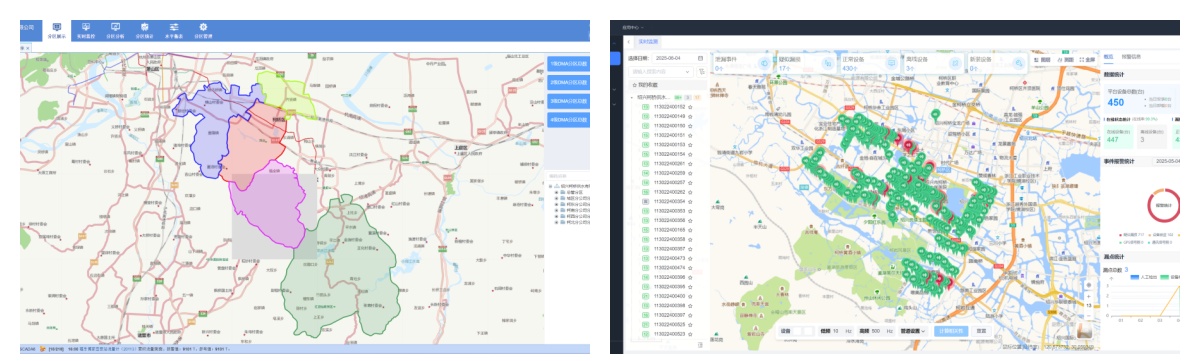The image size is (1200, 361).
Task: Click the calendar icon in date field
Action: 701,59
